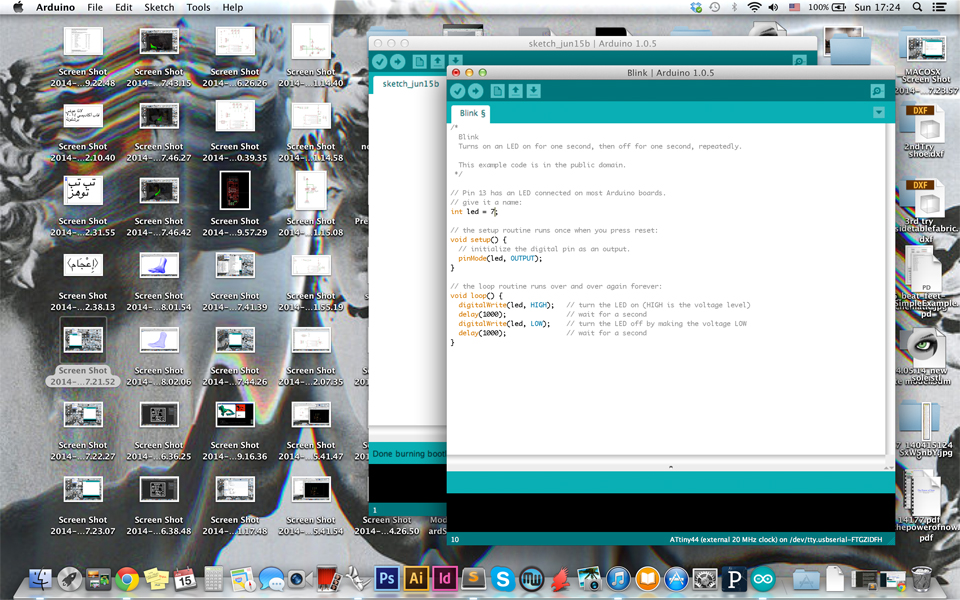
Task: Click Save down-arrow in Blink window
Action: (x=533, y=91)
